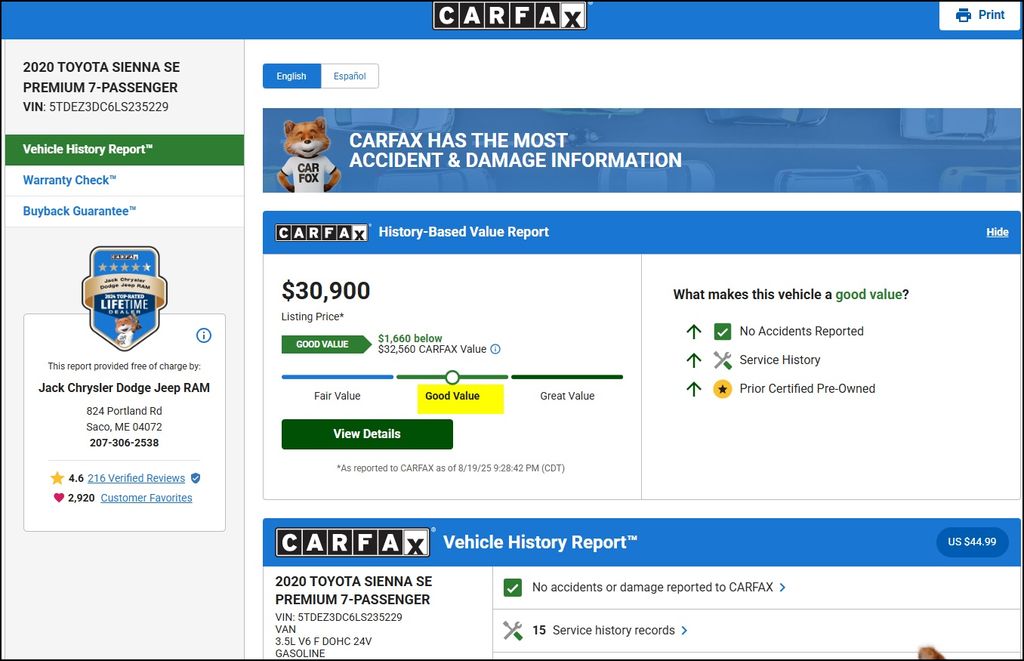
Task: Click the dealer phone number 207-306-2538
Action: click(124, 443)
